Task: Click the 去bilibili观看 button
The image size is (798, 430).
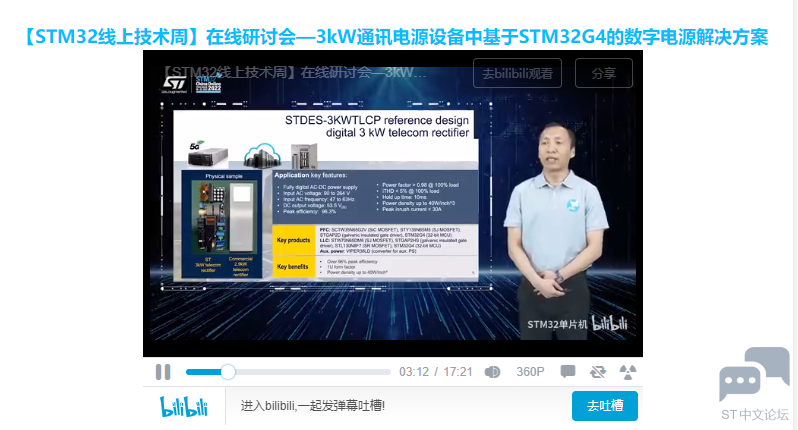Action: [x=518, y=73]
